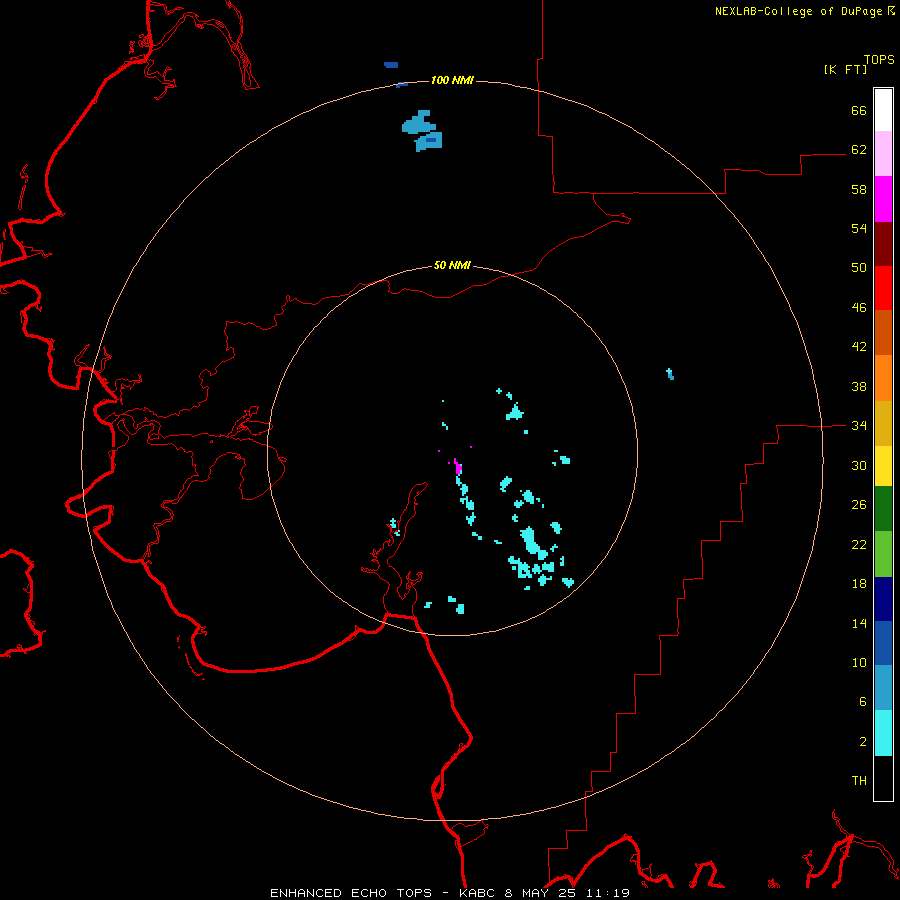Click the 30 tick label on the scale
Image resolution: width=900 pixels, height=900 pixels.
tap(859, 465)
